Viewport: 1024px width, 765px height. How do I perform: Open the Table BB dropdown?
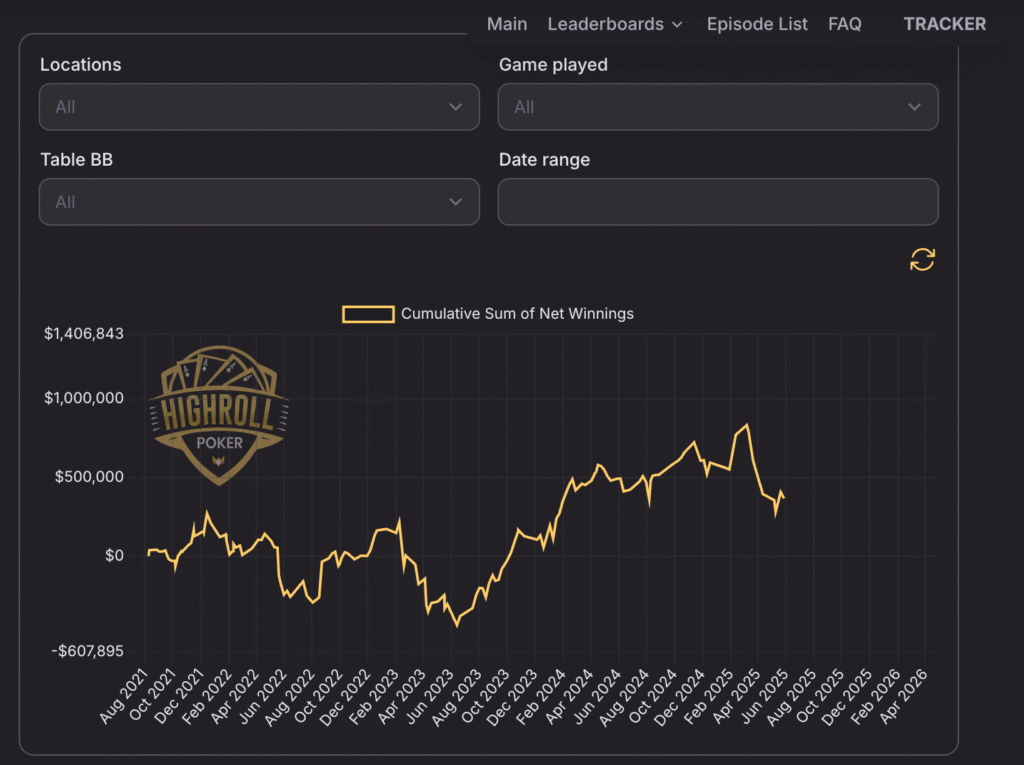(259, 202)
